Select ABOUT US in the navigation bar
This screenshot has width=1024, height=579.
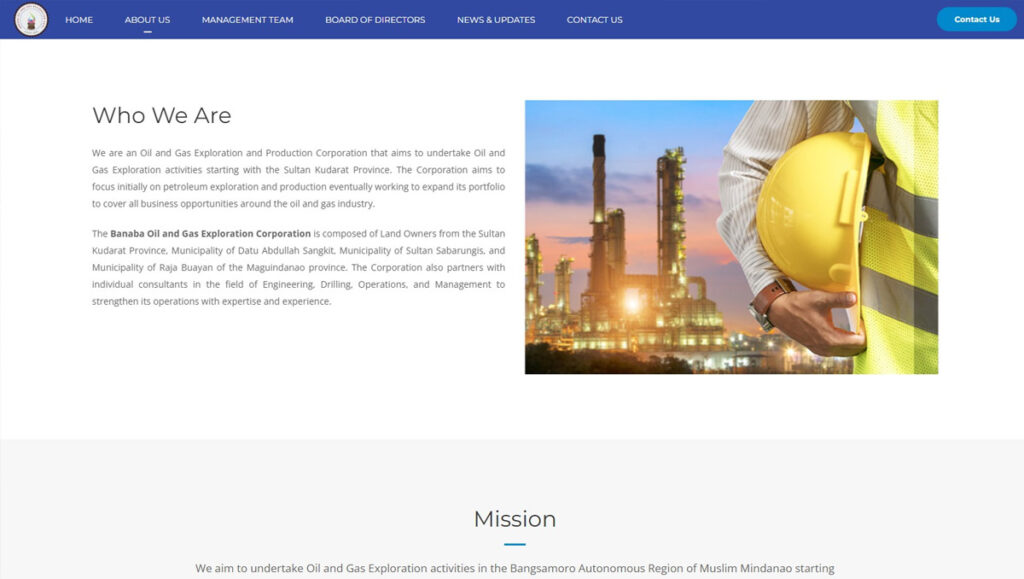tap(147, 20)
